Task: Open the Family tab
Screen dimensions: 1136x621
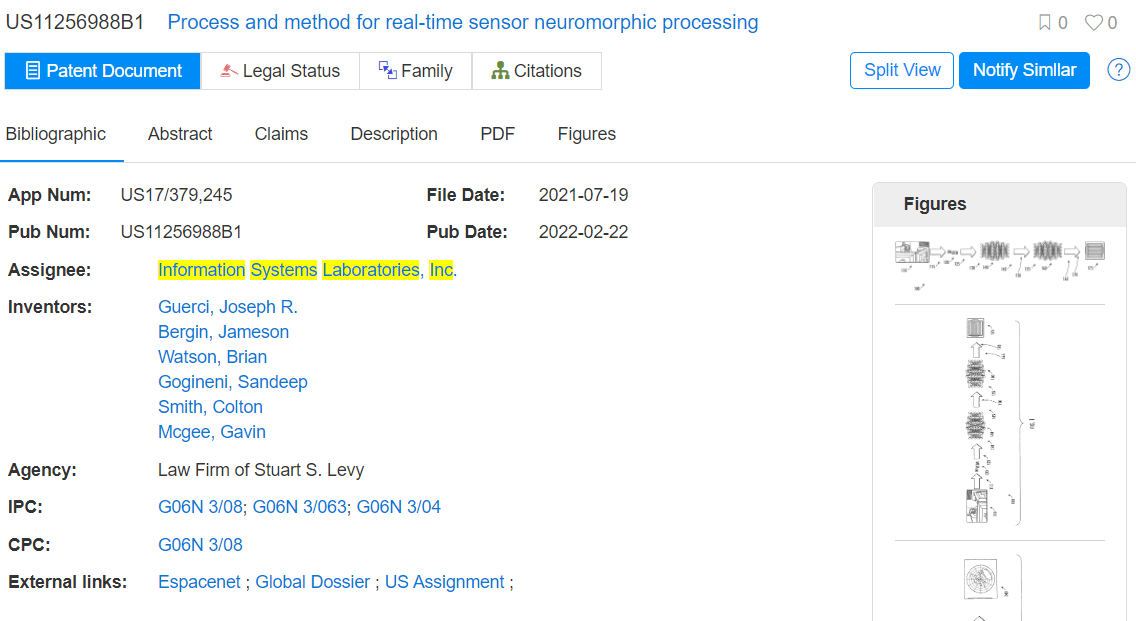Action: click(x=416, y=71)
